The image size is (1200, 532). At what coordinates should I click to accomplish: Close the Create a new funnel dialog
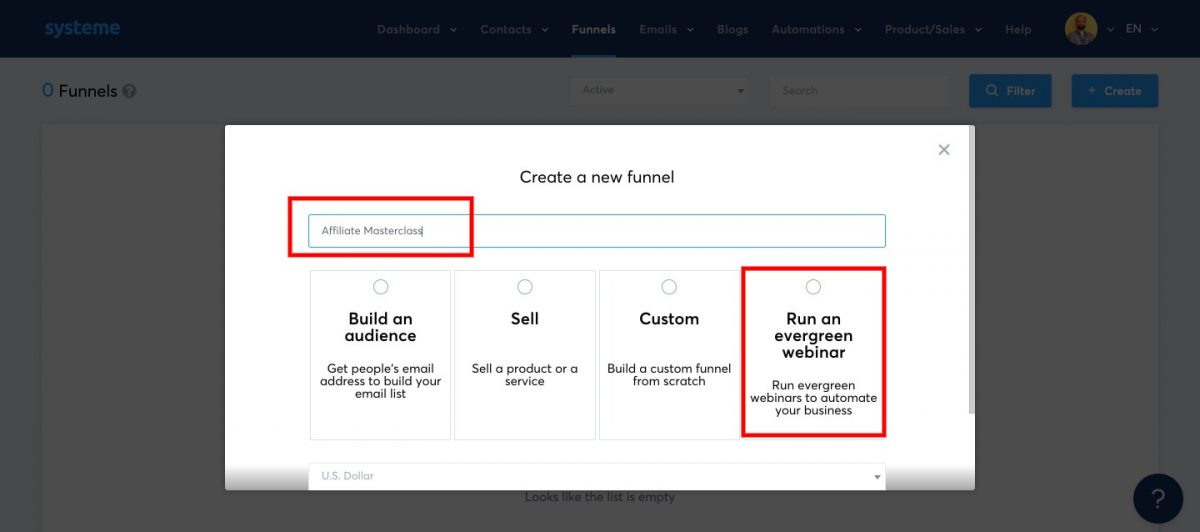tap(943, 150)
